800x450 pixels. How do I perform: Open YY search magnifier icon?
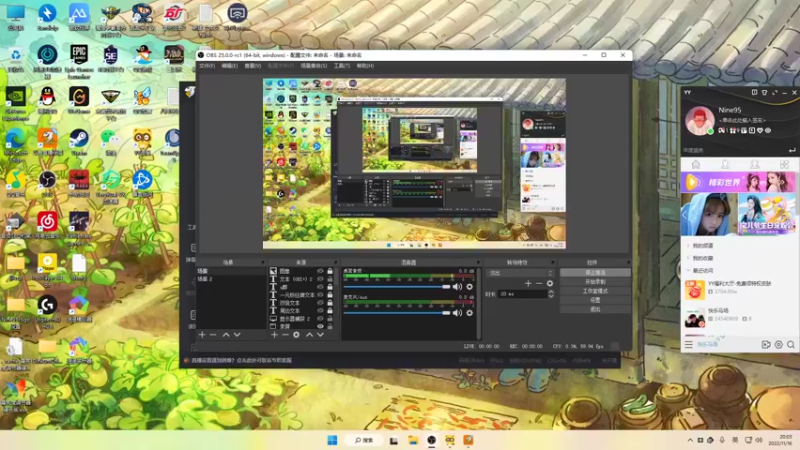point(791,344)
